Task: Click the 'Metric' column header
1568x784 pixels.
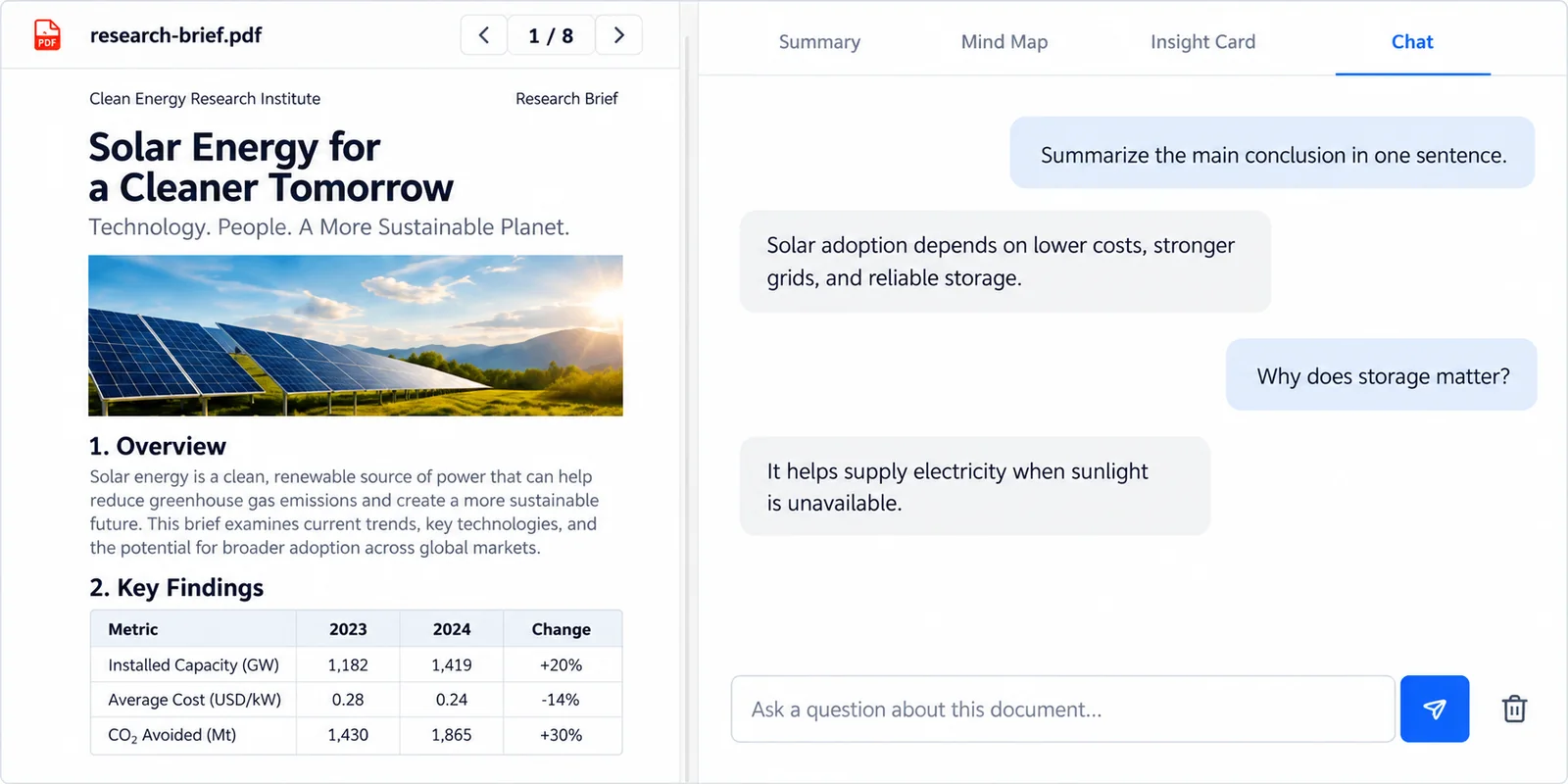Action: (x=193, y=629)
